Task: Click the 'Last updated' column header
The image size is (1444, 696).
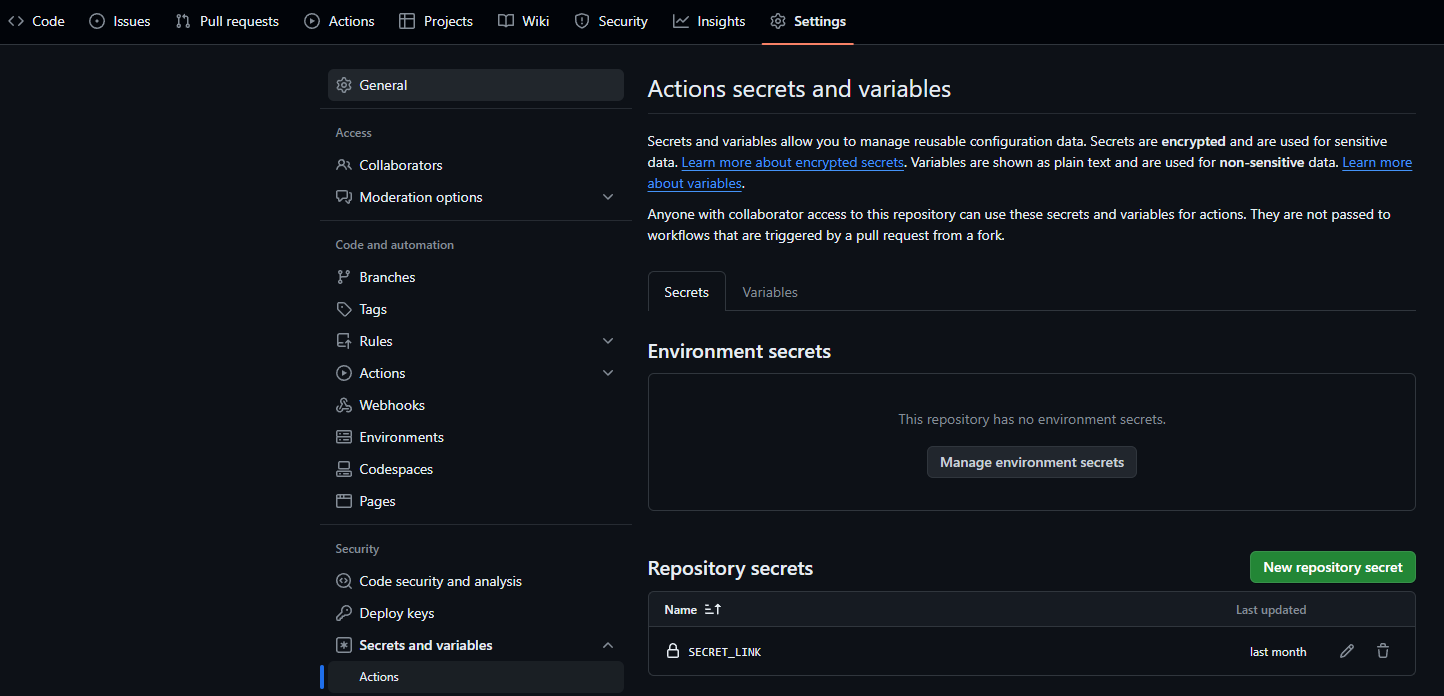Action: (1271, 609)
